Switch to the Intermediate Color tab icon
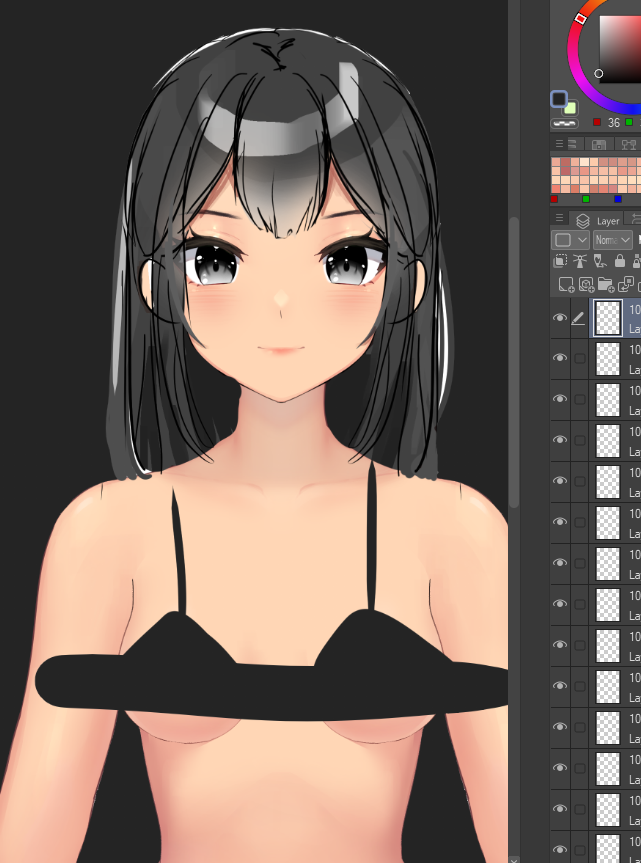 point(599,145)
